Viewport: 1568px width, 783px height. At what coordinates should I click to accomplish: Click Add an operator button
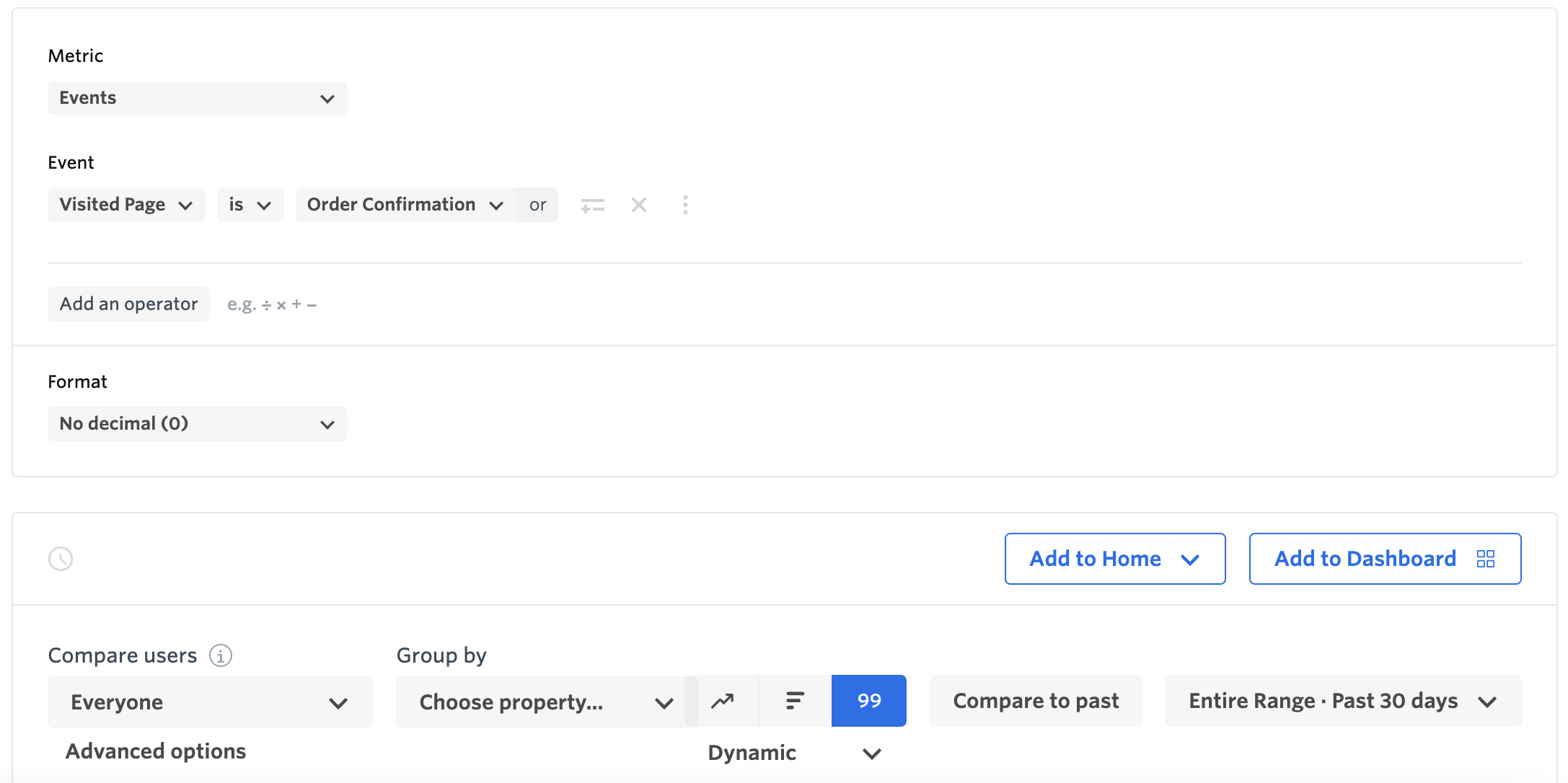point(128,304)
